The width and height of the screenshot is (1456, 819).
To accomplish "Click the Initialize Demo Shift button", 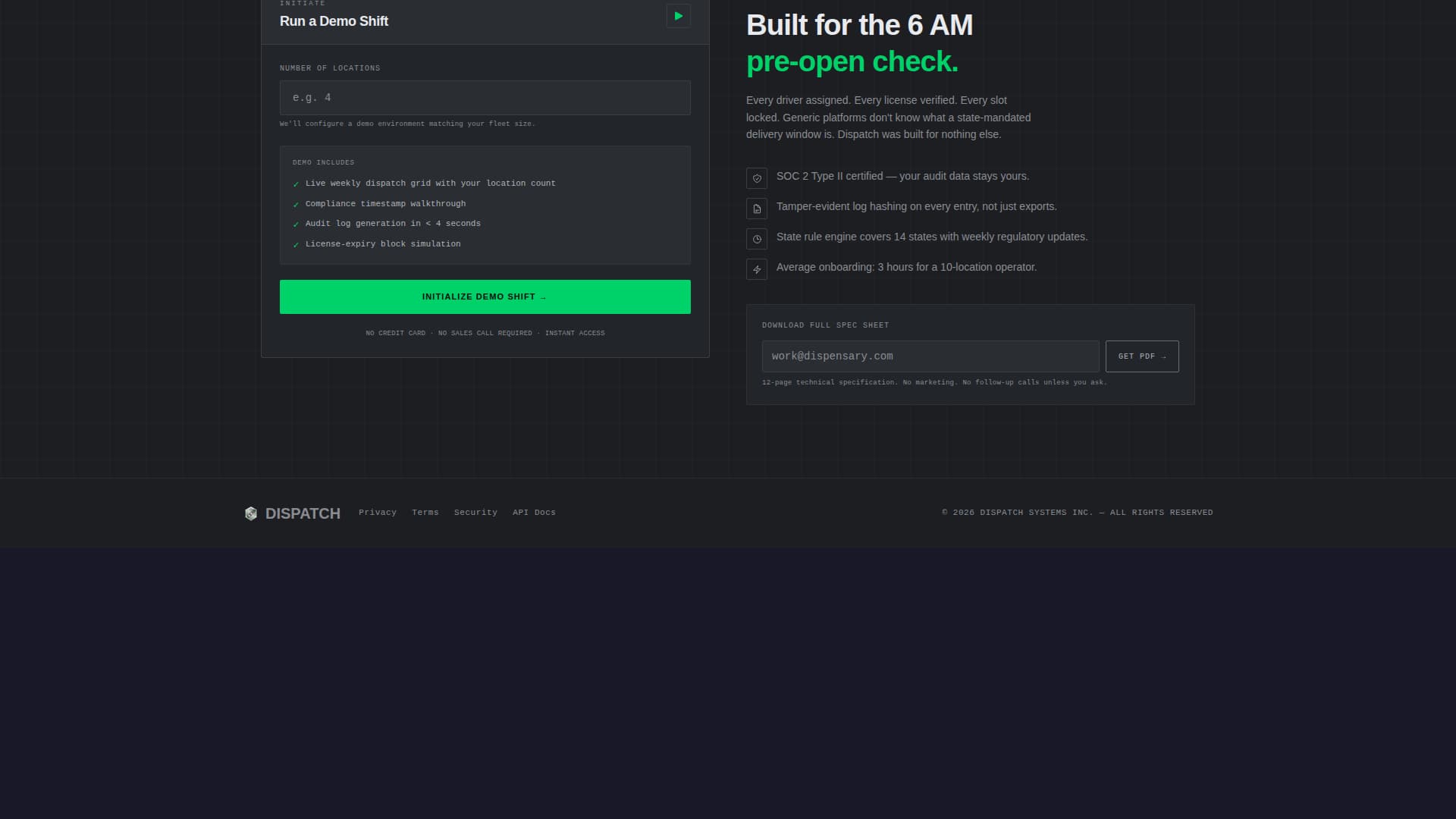I will [x=485, y=297].
